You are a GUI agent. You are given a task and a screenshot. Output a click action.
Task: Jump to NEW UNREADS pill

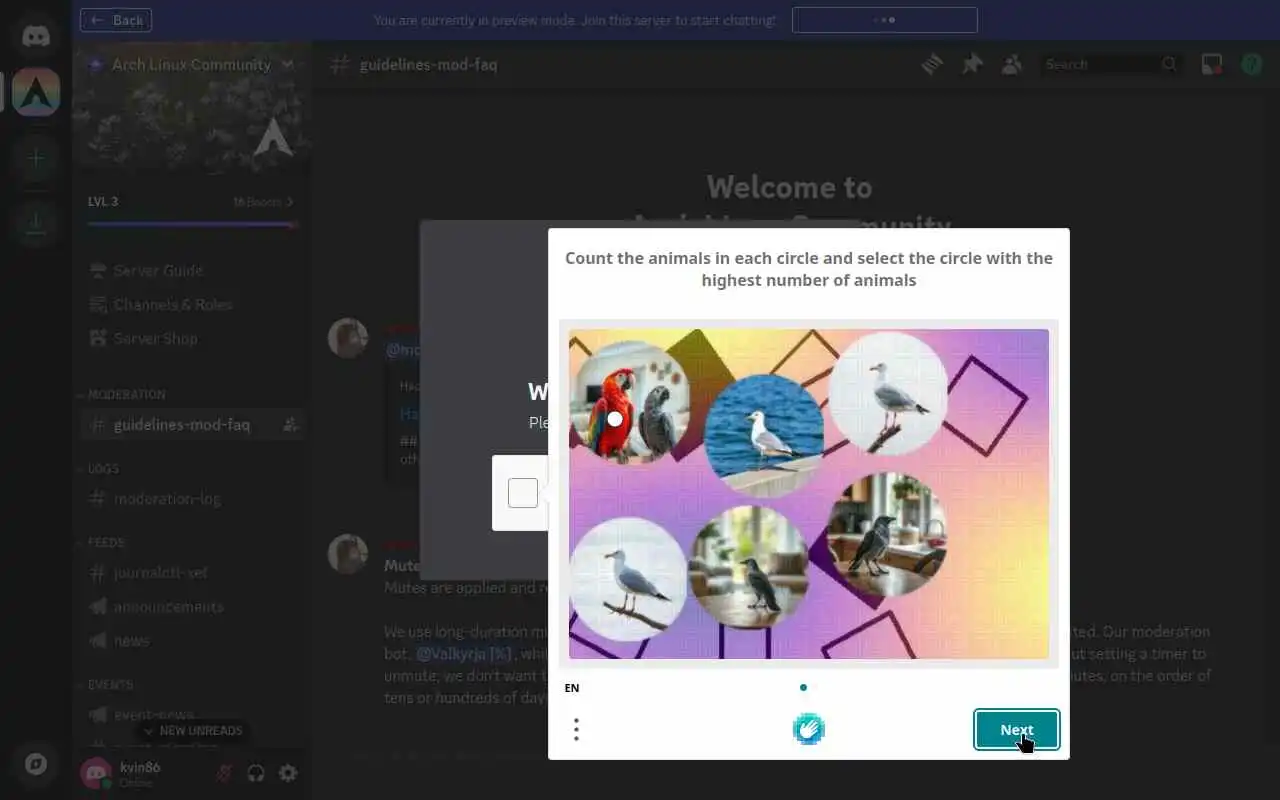(x=192, y=731)
